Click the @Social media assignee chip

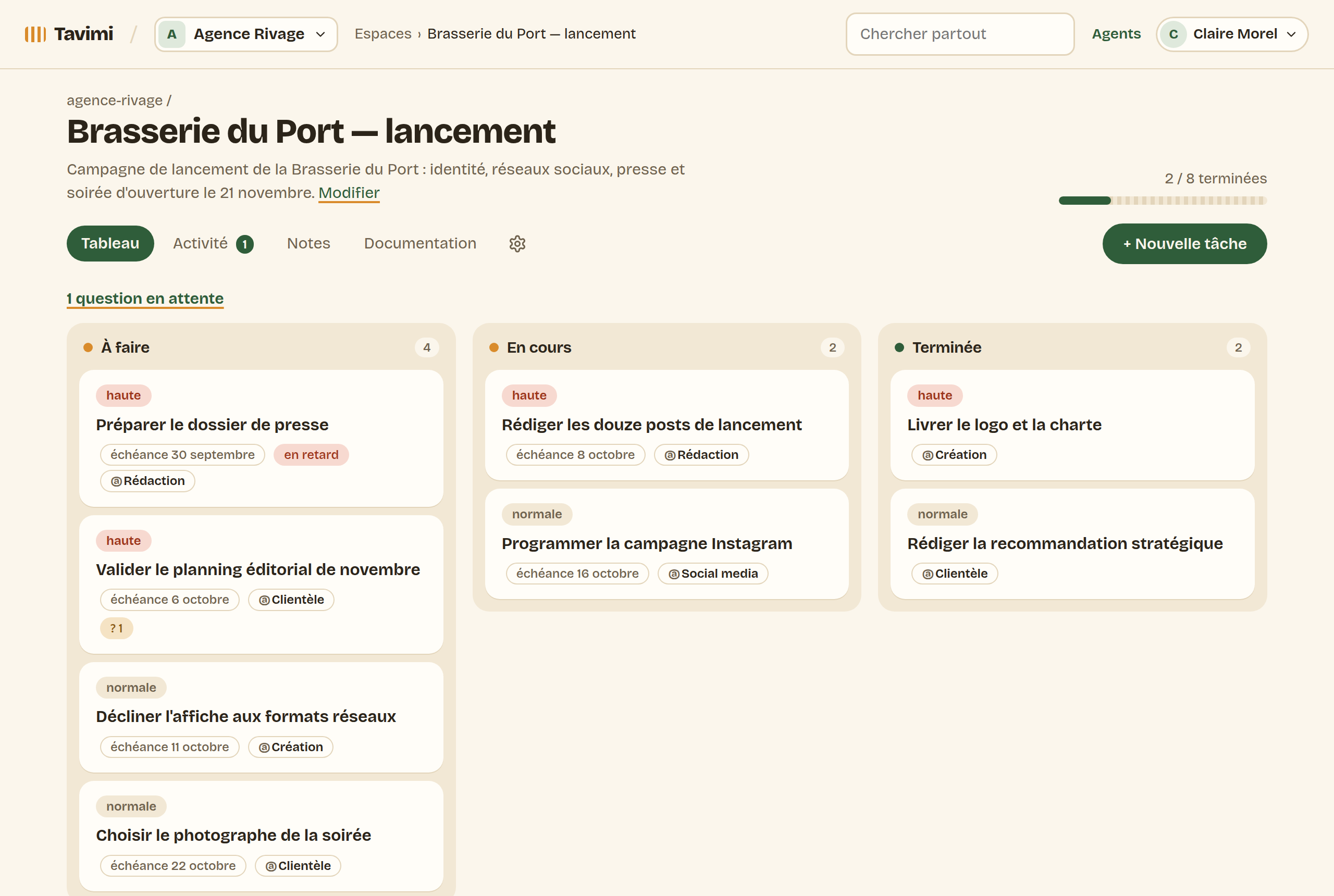[x=713, y=574]
